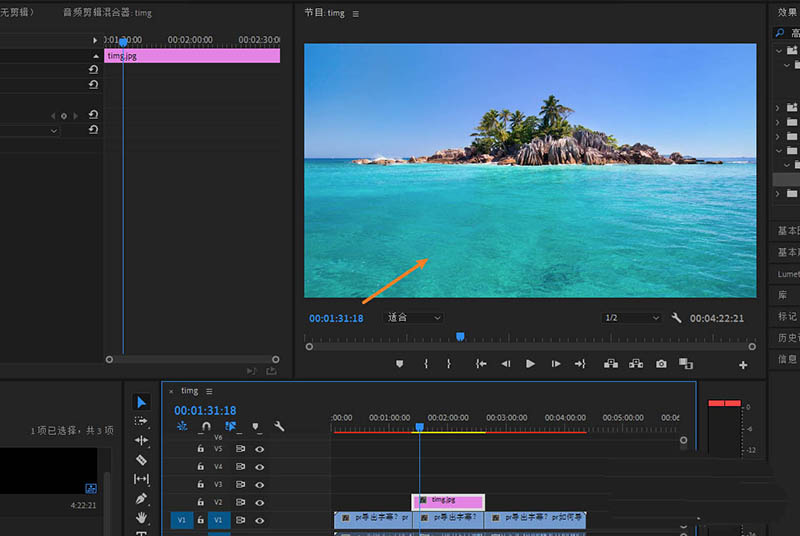Viewport: 800px width, 536px height.
Task: Toggle snap magnet in the timeline
Action: click(x=206, y=426)
